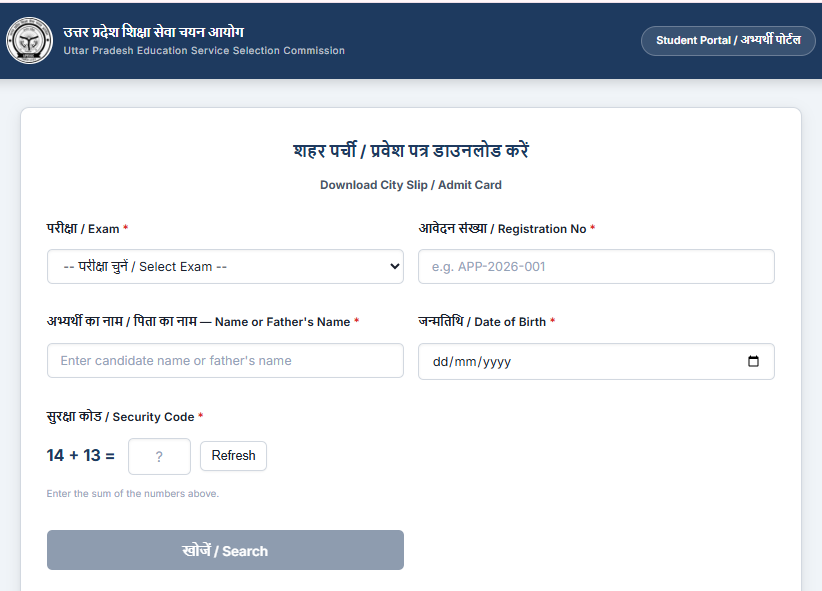Focus the Registration No input field
Screen dimensions: 822x591
click(596, 267)
